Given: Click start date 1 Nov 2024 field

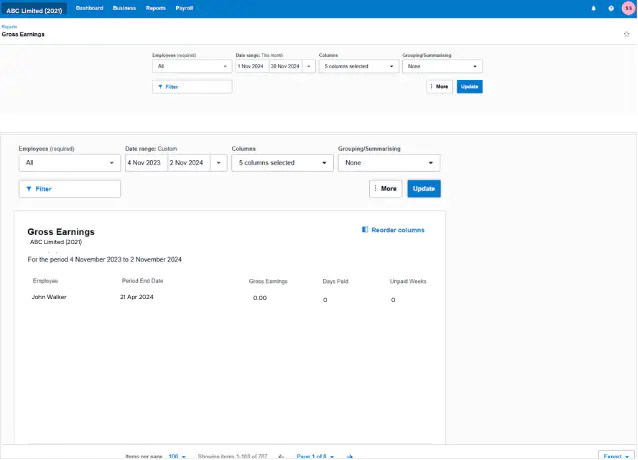Looking at the screenshot, I should (x=251, y=66).
